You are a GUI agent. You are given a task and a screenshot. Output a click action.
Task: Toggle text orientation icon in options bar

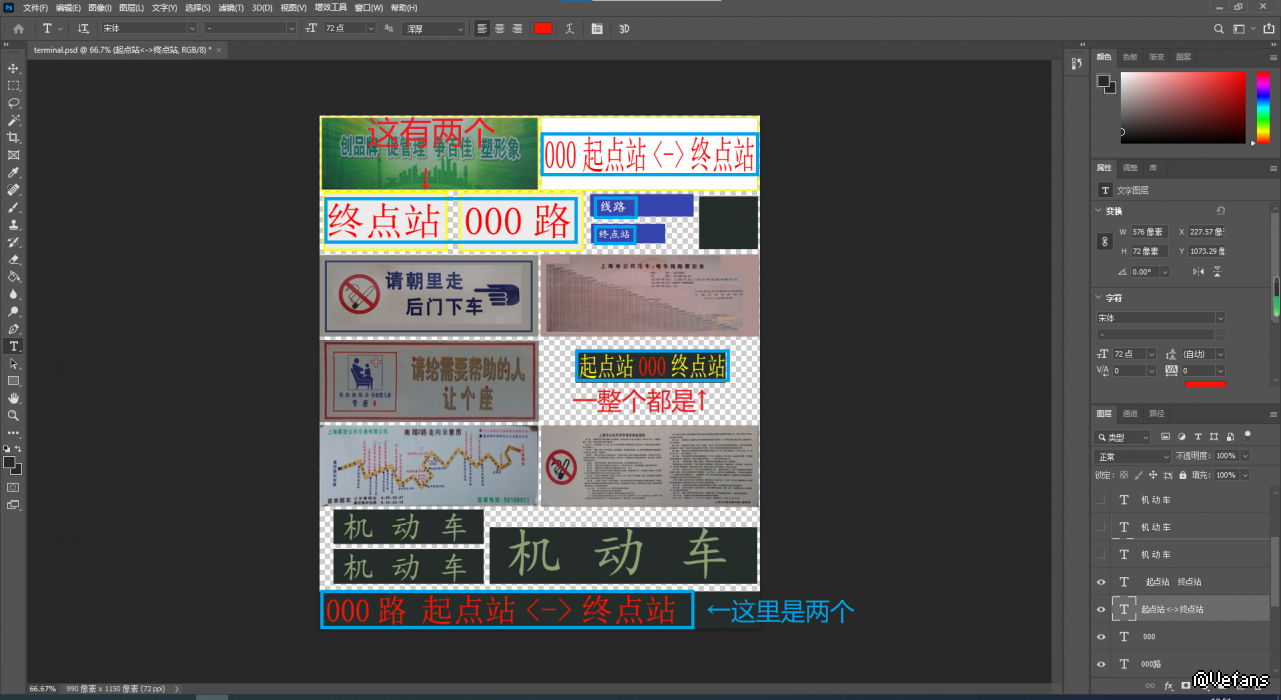[x=83, y=29]
